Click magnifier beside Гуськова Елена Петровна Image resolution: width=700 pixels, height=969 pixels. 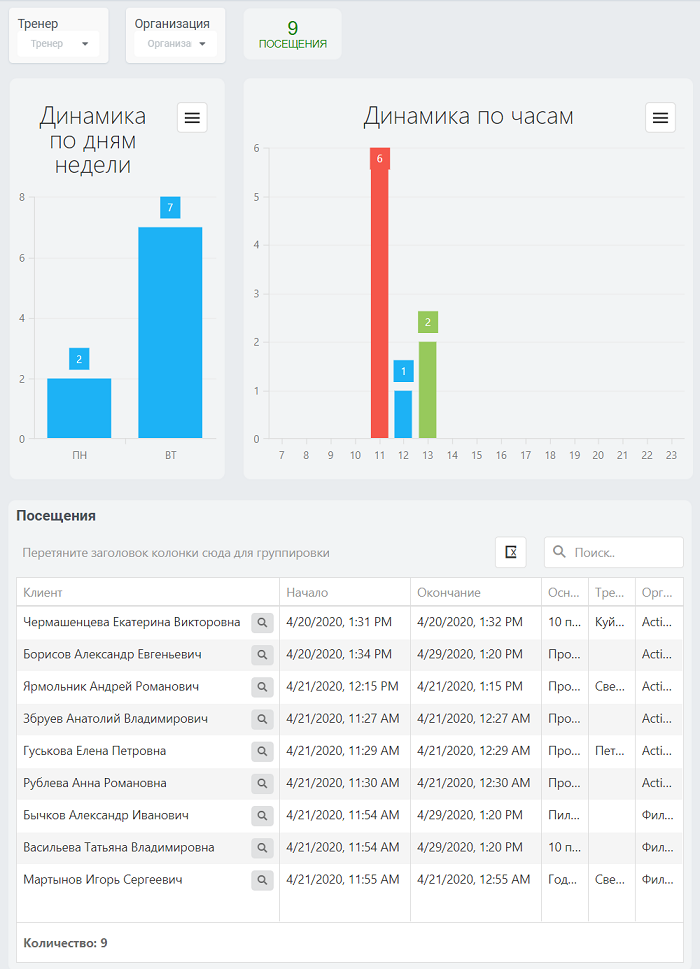(262, 751)
